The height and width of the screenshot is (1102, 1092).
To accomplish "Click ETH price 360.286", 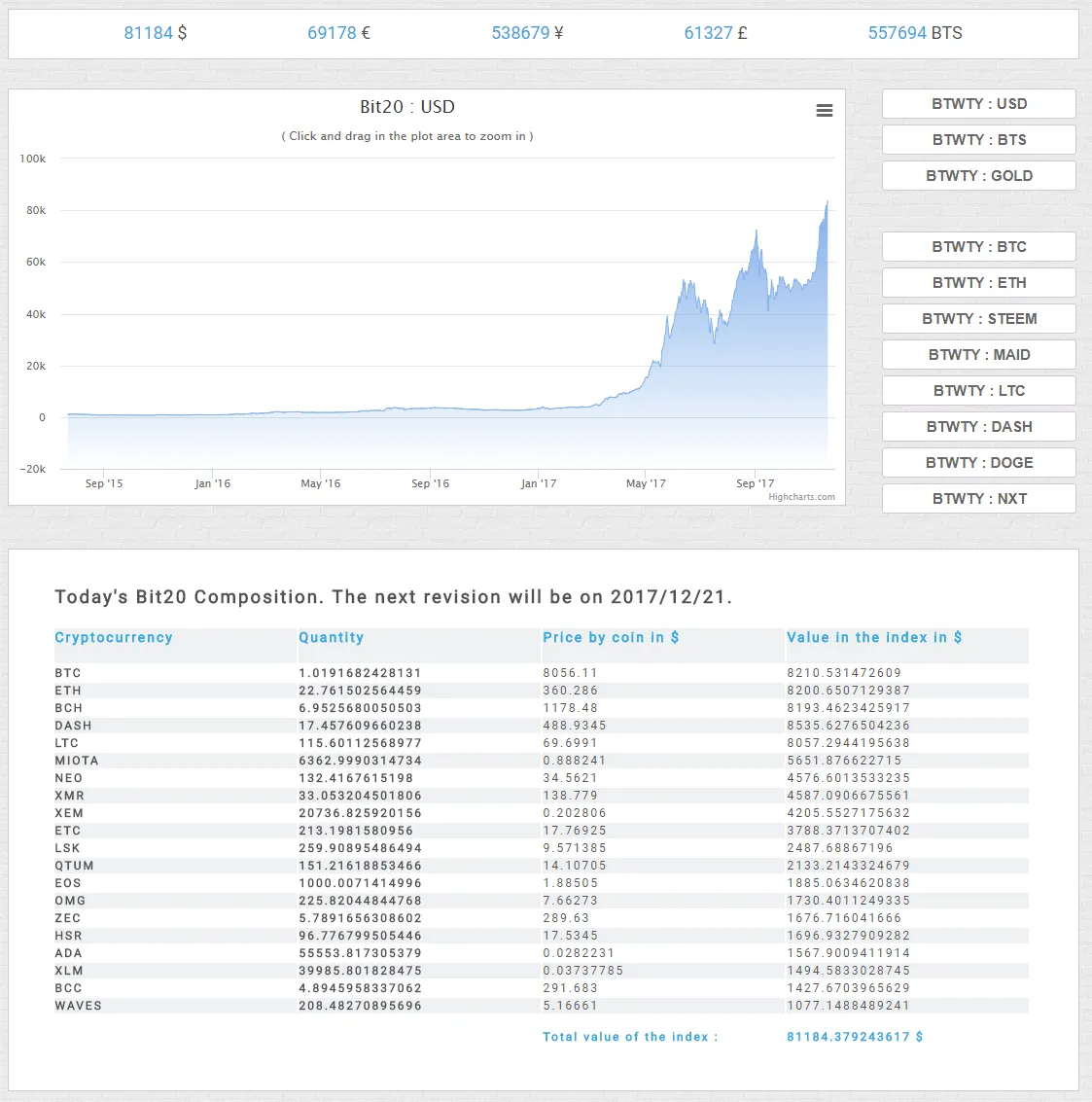I will 570,691.
